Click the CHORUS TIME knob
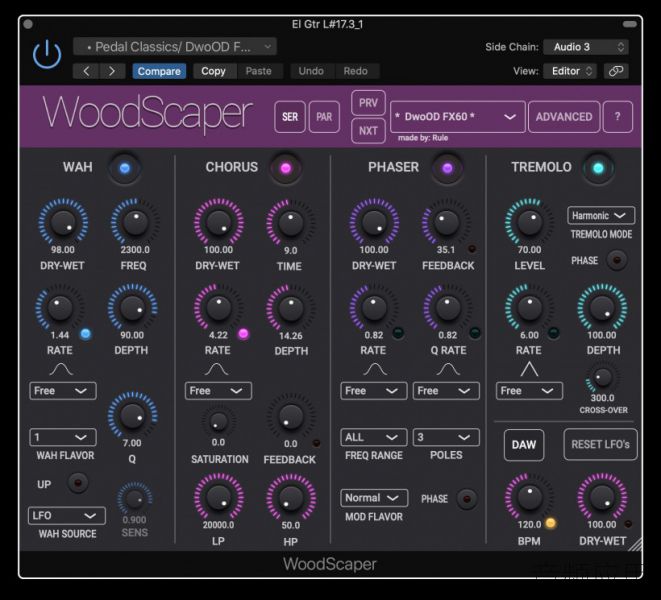The image size is (661, 600). [x=291, y=223]
